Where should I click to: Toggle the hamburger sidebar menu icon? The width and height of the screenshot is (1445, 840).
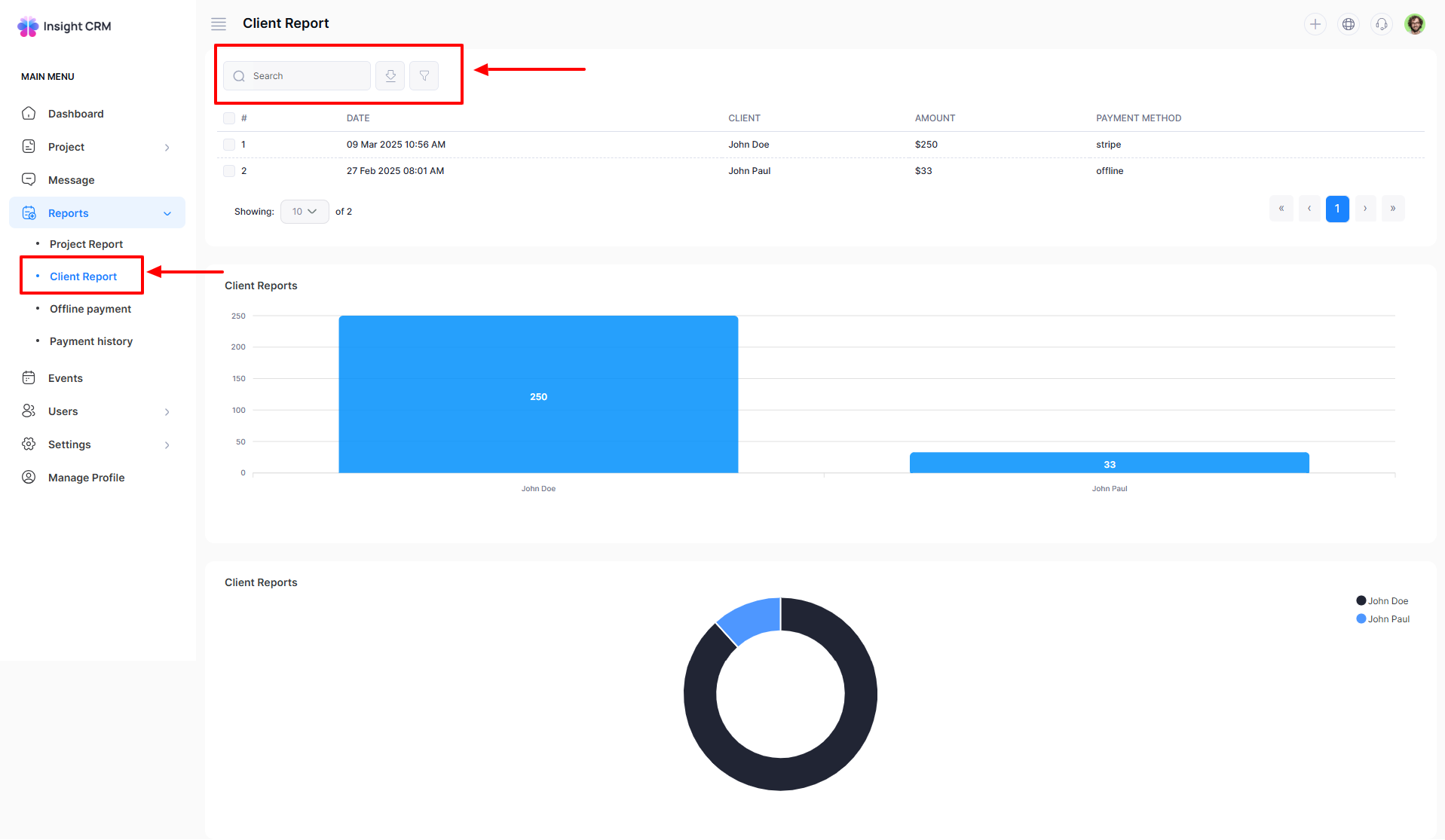coord(219,24)
